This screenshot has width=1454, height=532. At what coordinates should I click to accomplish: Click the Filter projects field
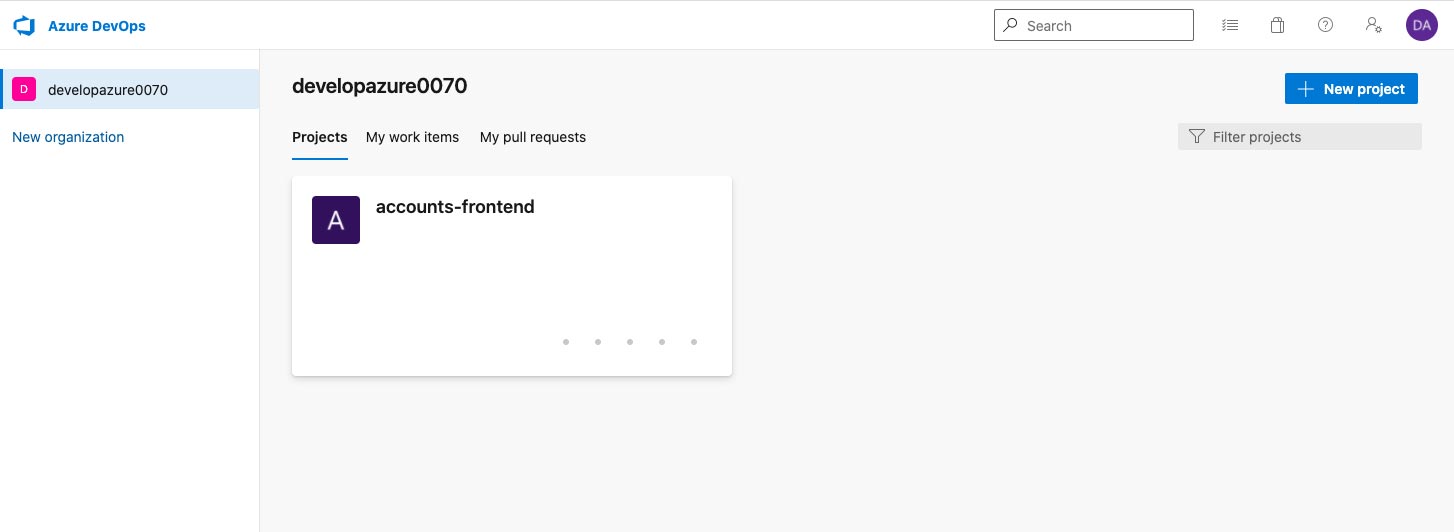pyautogui.click(x=1300, y=137)
